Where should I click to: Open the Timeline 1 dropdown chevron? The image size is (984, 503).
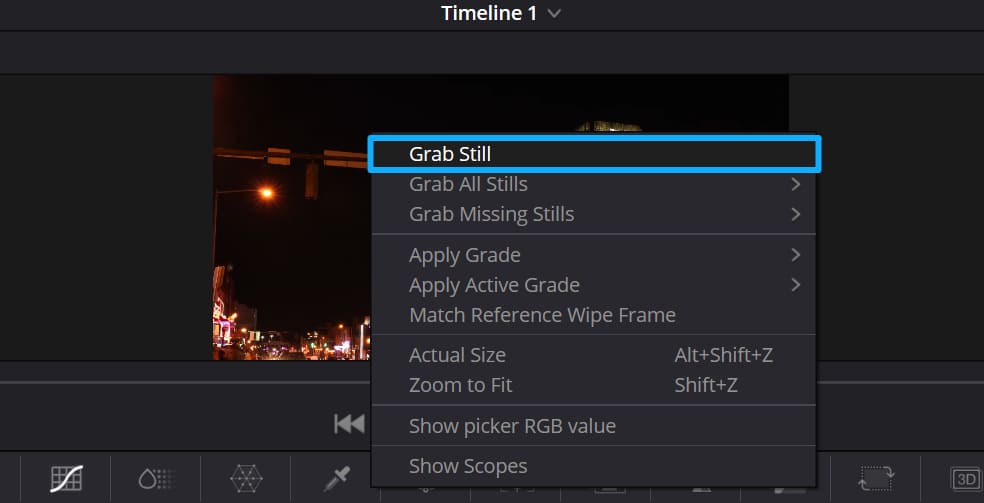click(x=554, y=14)
